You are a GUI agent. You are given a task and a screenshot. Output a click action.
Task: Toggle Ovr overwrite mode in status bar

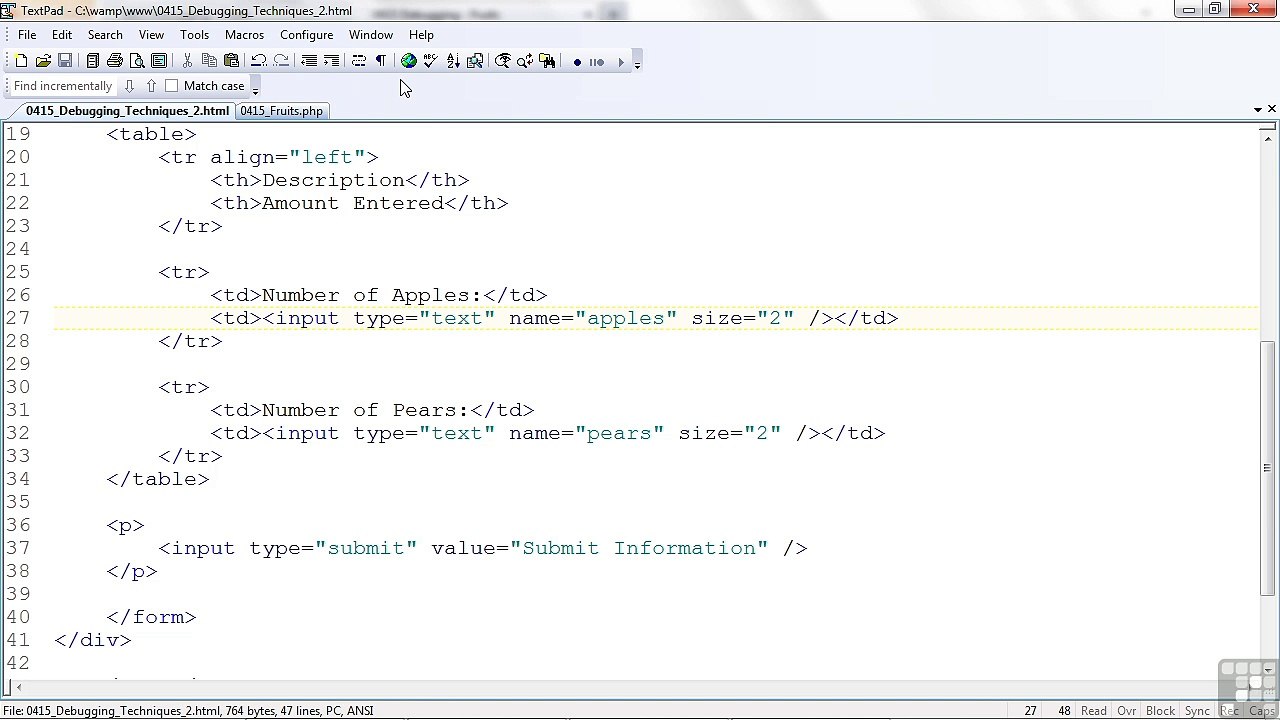point(1126,711)
